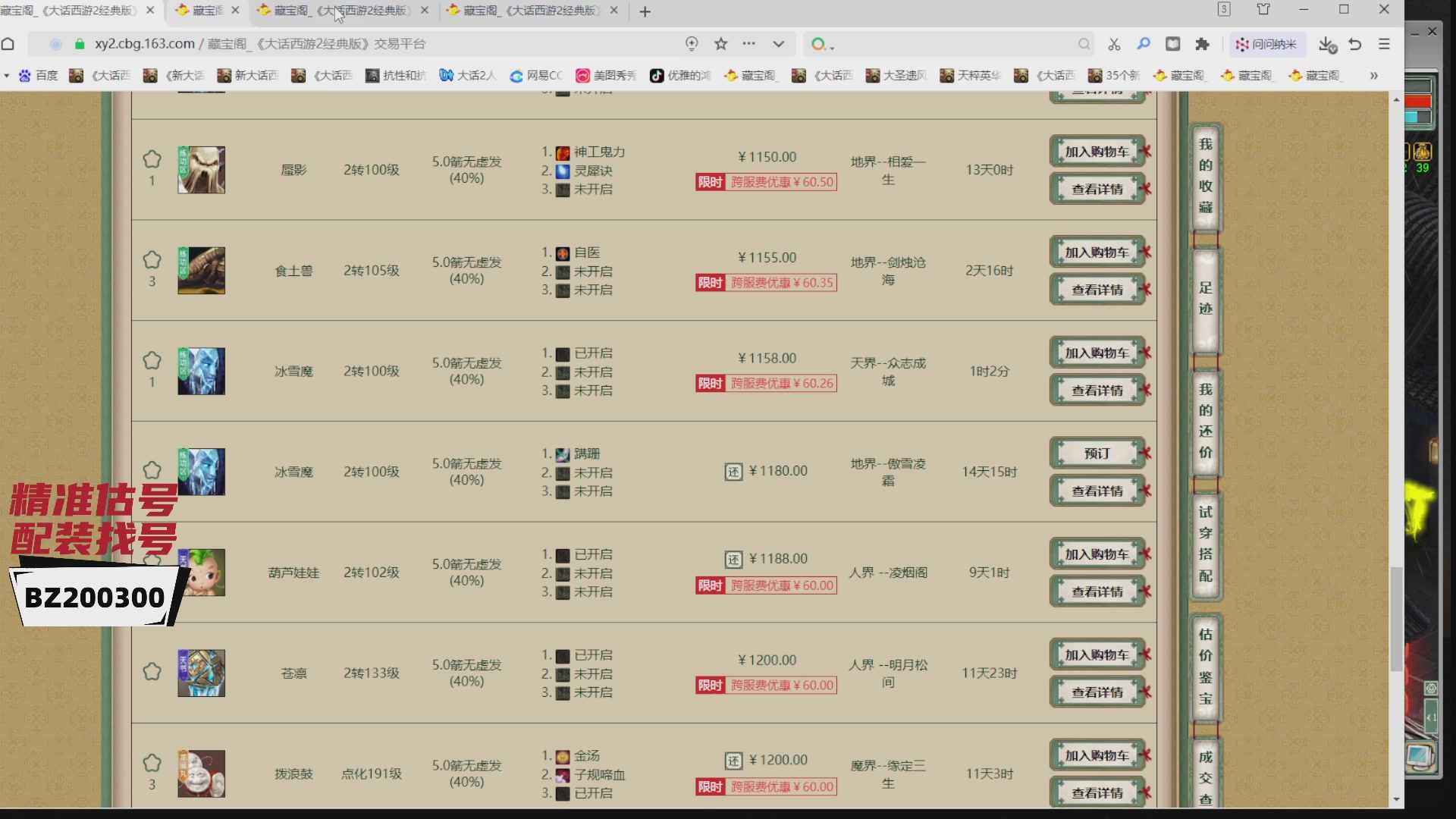Screen dimensions: 1456x819
Task: Click the bookmark star icon in address bar
Action: click(x=720, y=44)
